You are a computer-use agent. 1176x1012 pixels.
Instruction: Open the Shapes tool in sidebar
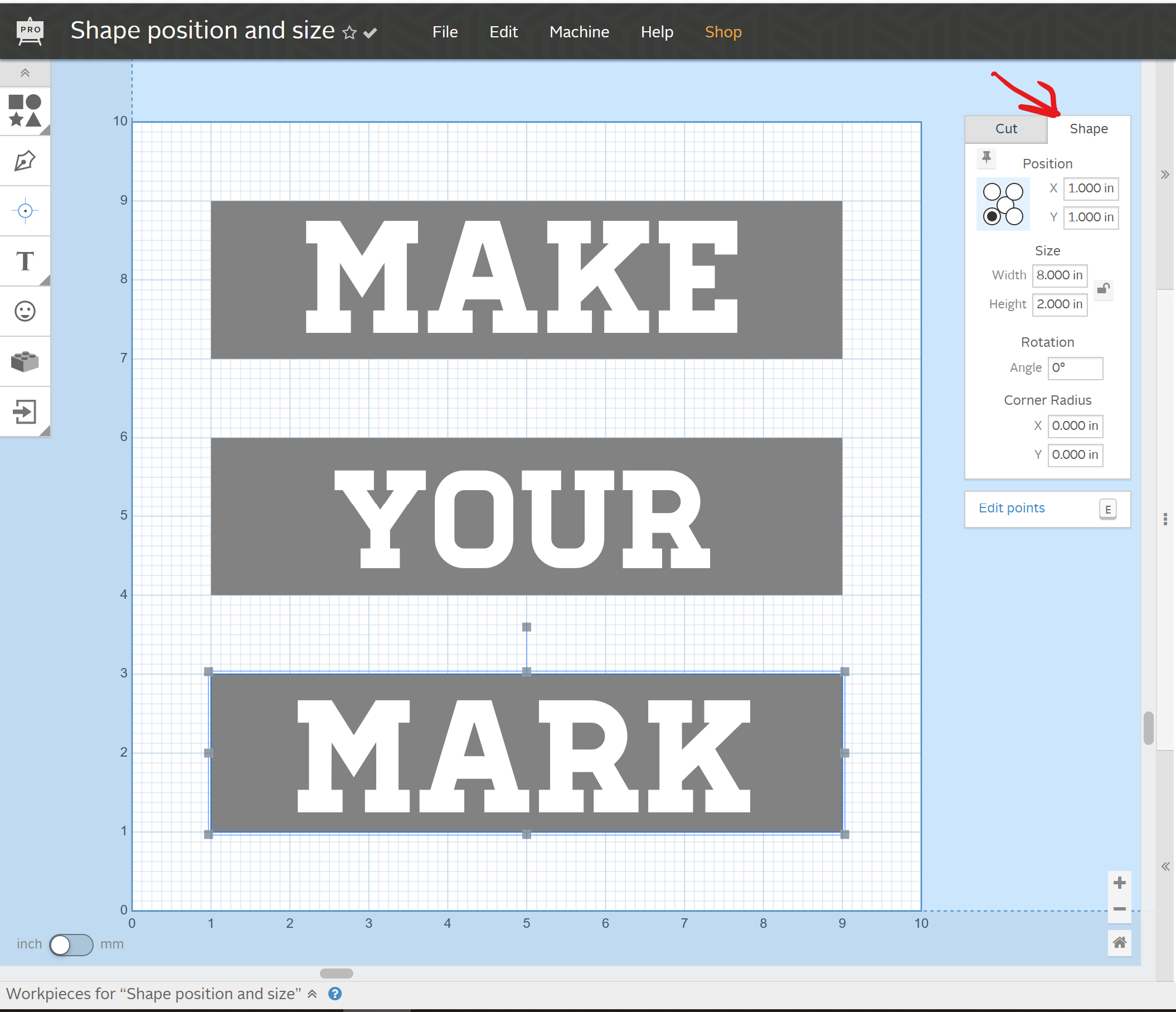click(25, 110)
